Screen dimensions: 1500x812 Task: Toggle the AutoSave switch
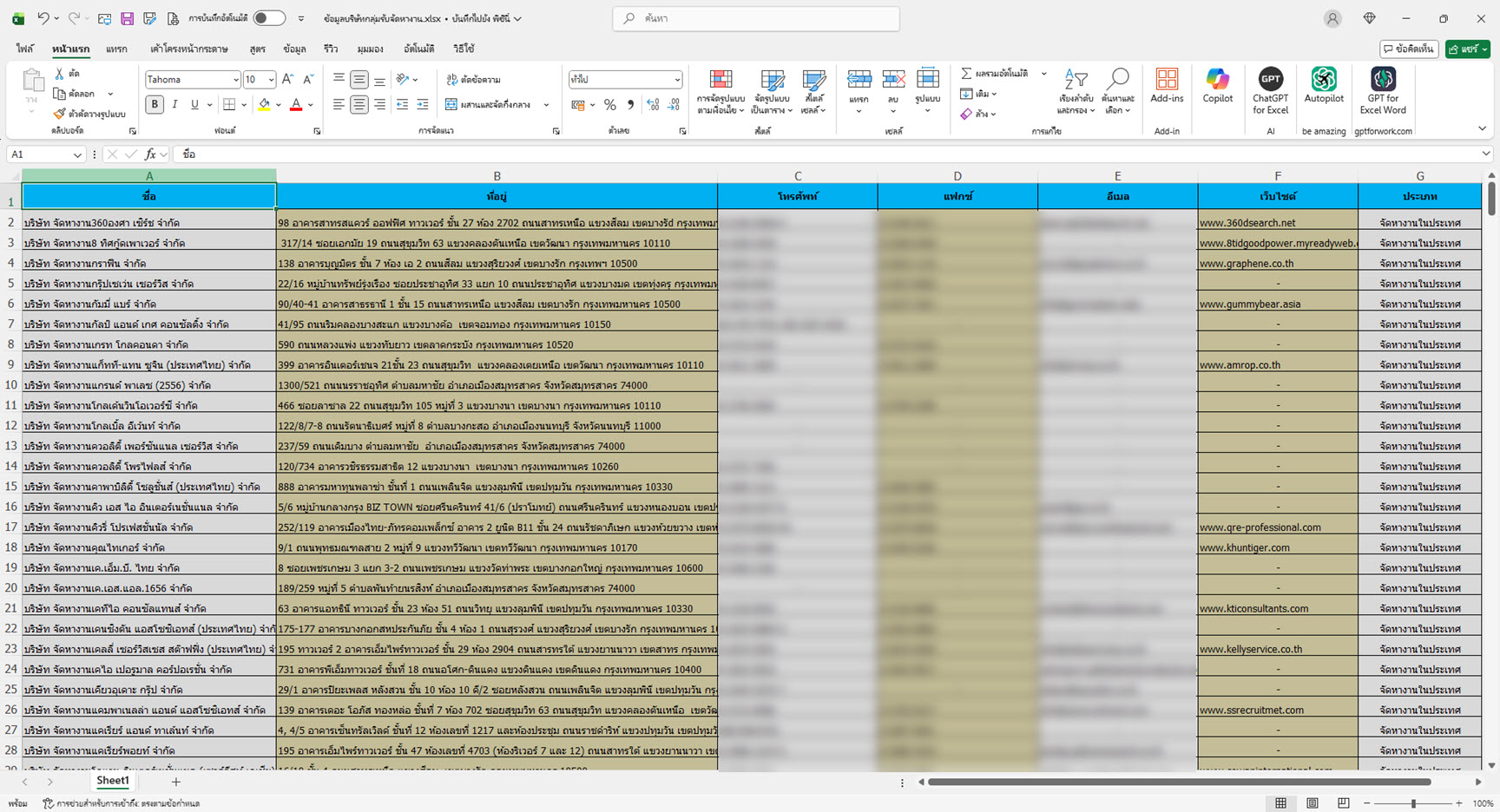click(x=269, y=18)
